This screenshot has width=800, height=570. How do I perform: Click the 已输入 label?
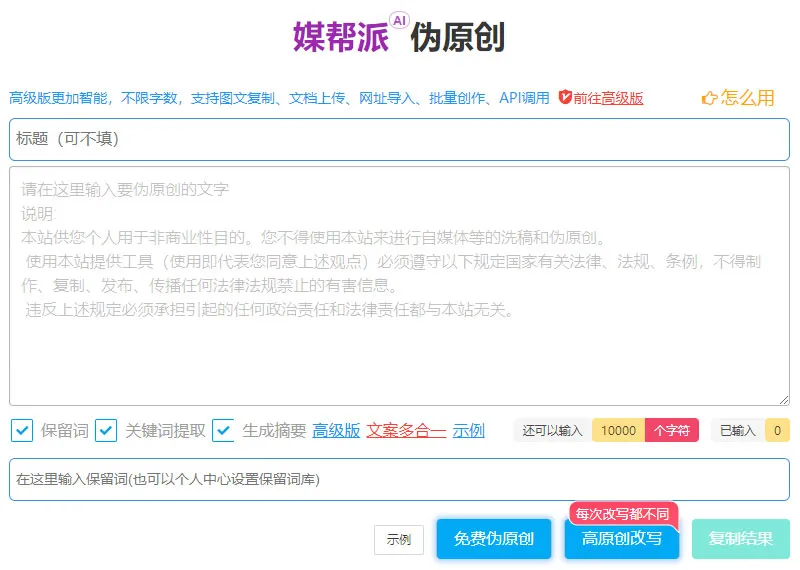pyautogui.click(x=737, y=430)
